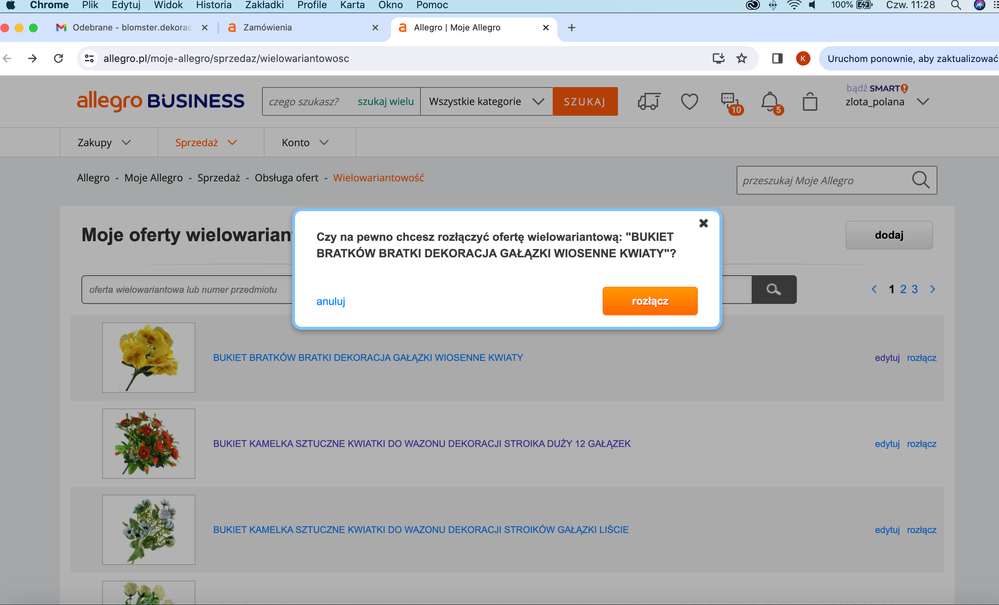
Task: Go to next page arrow
Action: (x=933, y=289)
